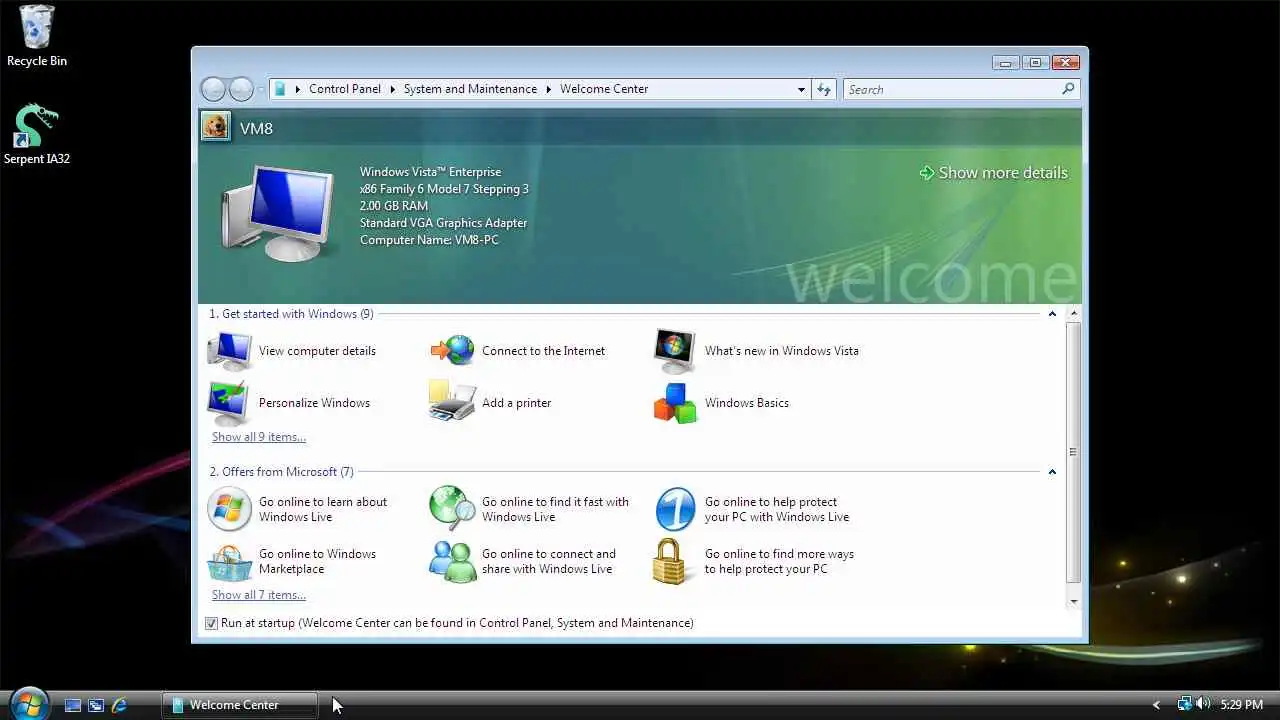1280x720 pixels.
Task: Collapse Offers from Microsoft section
Action: click(x=1052, y=472)
